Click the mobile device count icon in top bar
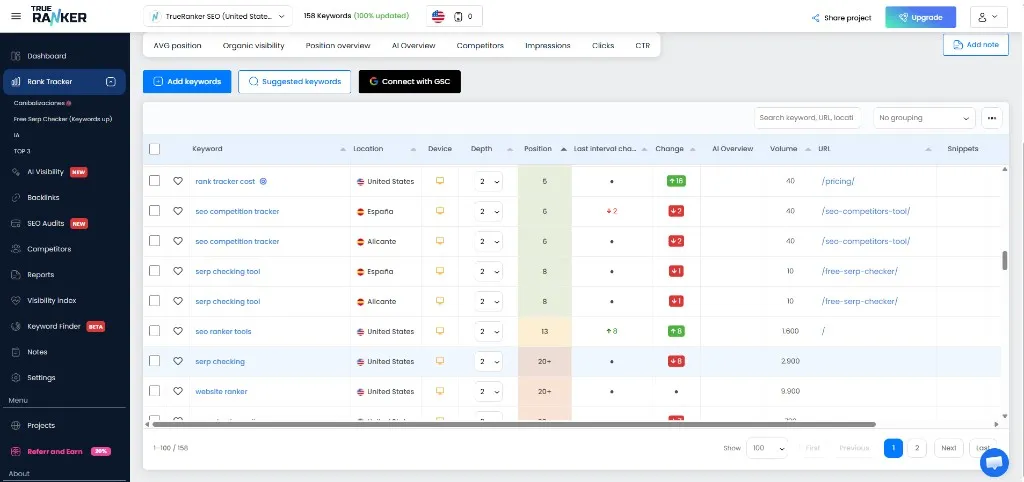Image resolution: width=1024 pixels, height=482 pixels. coord(458,17)
